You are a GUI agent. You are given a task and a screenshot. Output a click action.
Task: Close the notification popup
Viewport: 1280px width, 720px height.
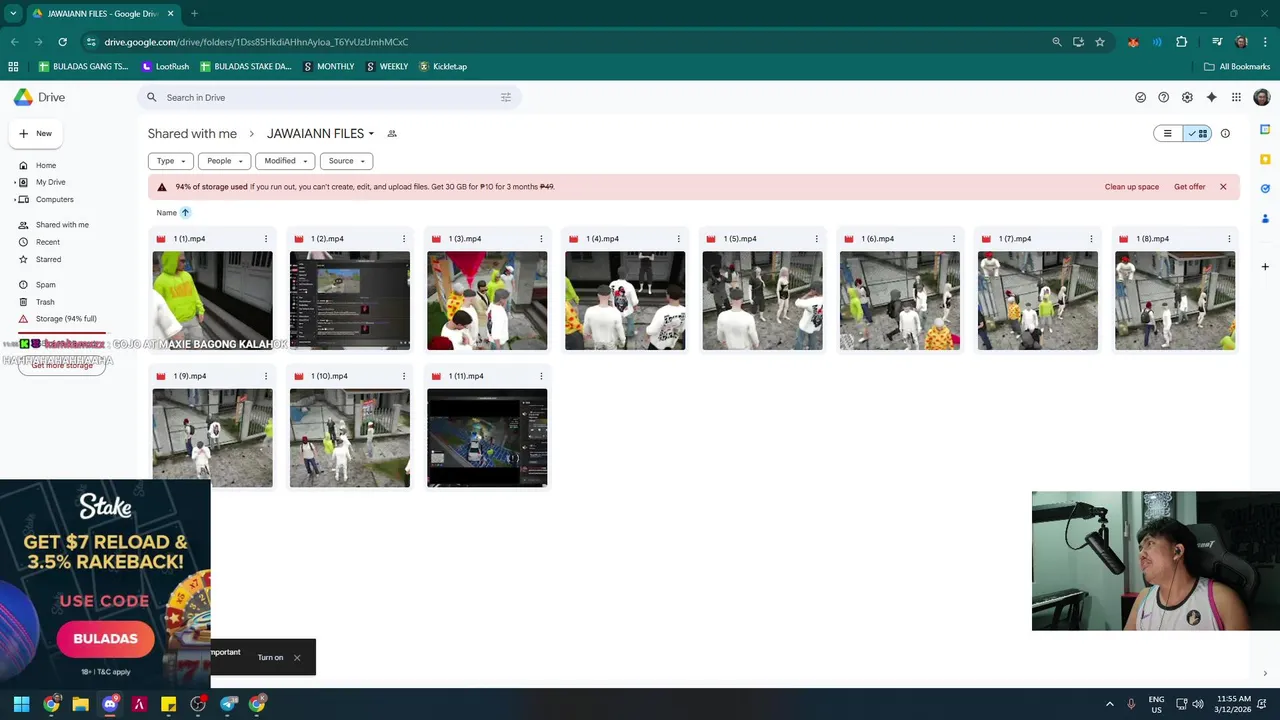pyautogui.click(x=297, y=657)
